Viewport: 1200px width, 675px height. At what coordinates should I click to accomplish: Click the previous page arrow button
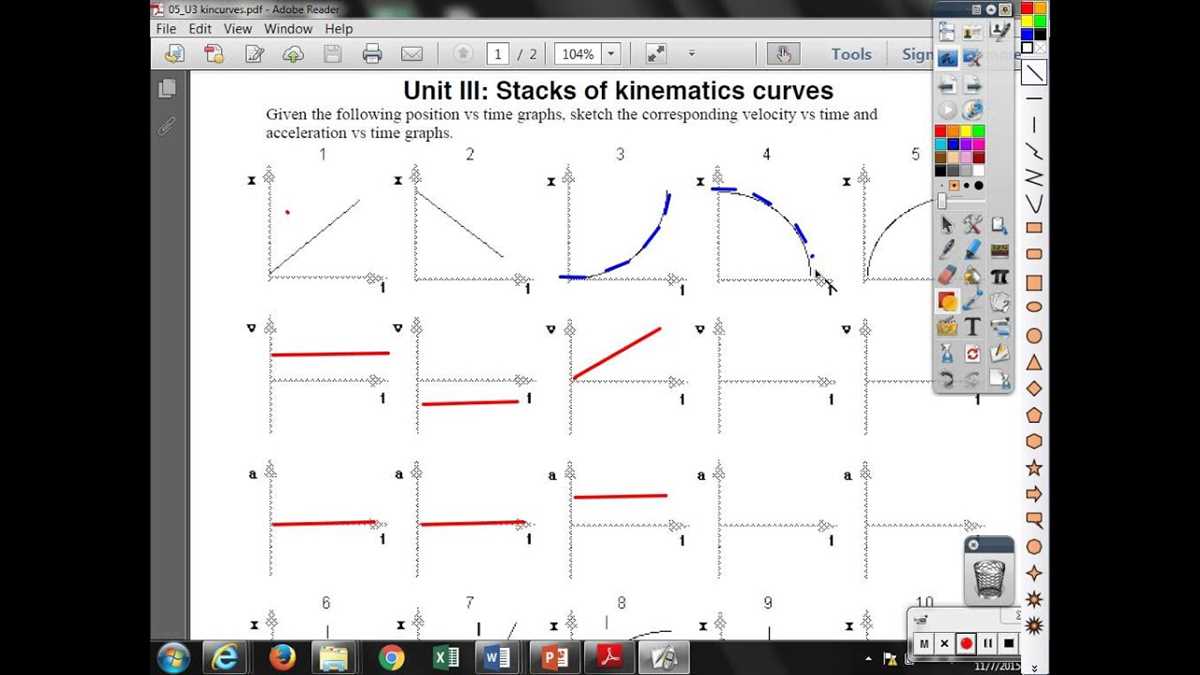tap(463, 54)
